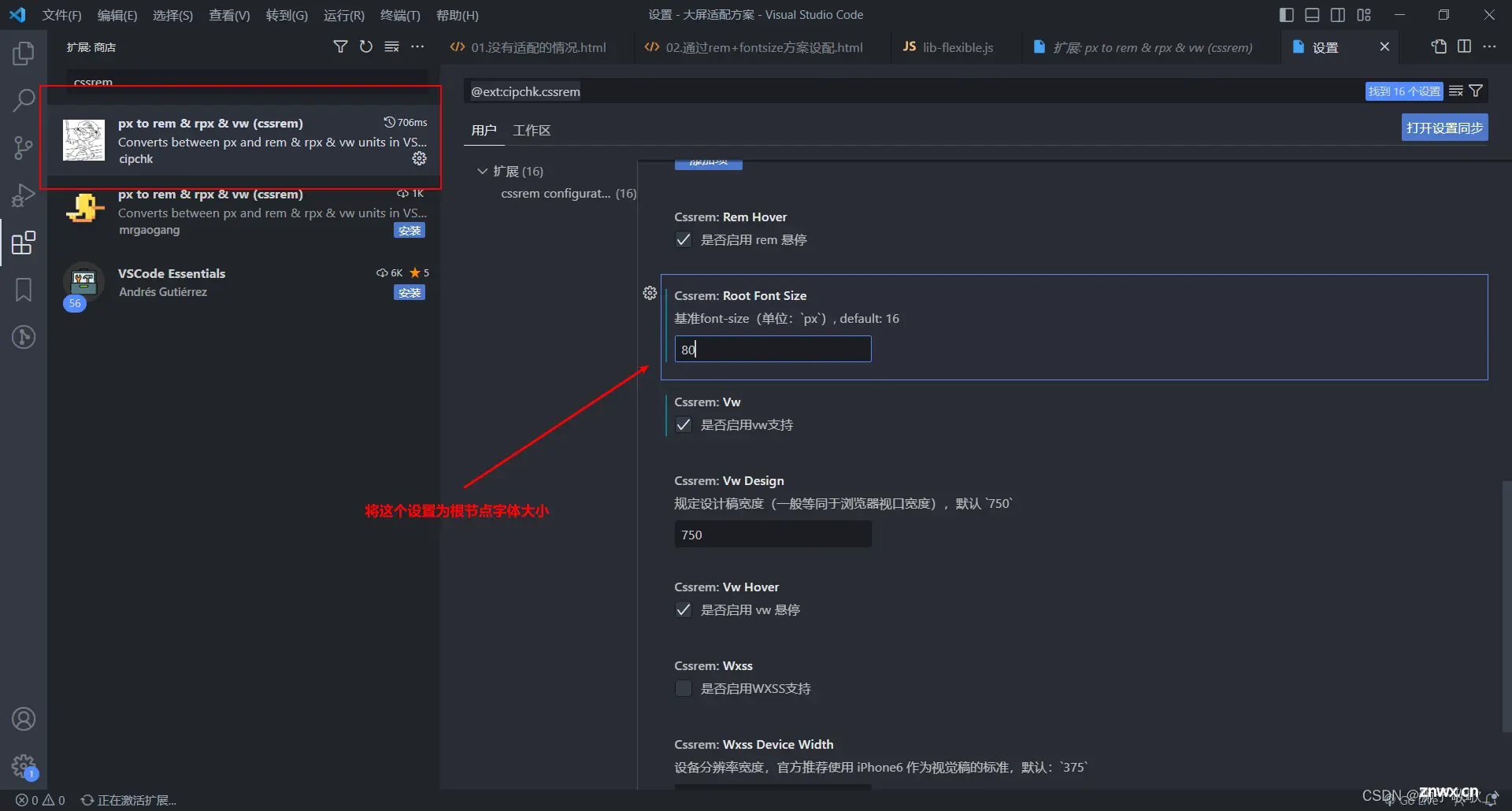Open the 选择(S) menu

pyautogui.click(x=172, y=15)
